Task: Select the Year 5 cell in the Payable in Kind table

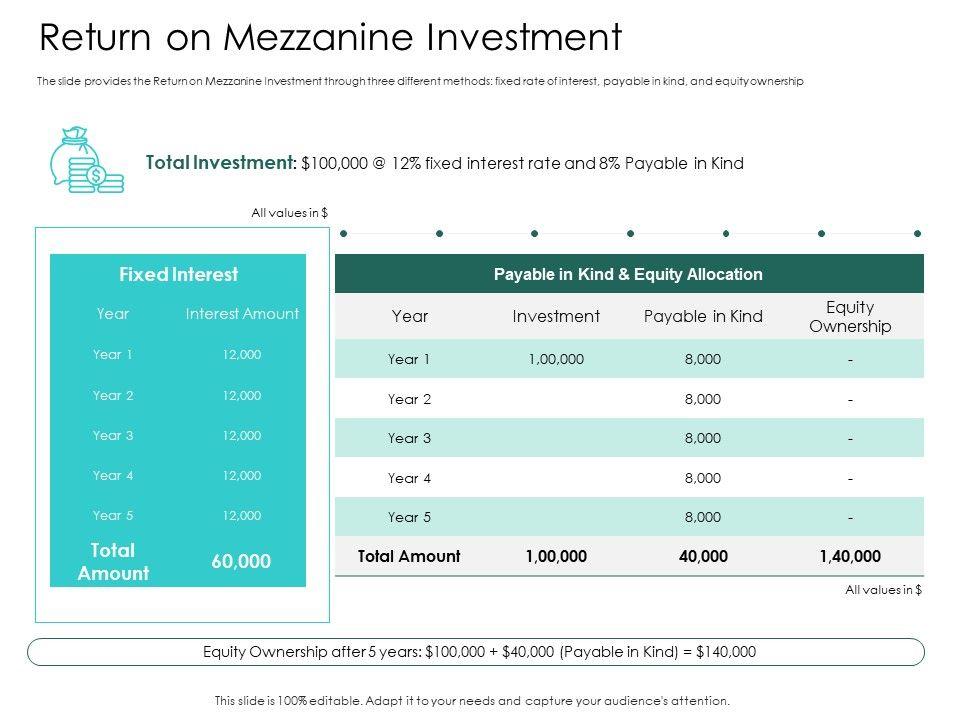Action: coord(409,517)
